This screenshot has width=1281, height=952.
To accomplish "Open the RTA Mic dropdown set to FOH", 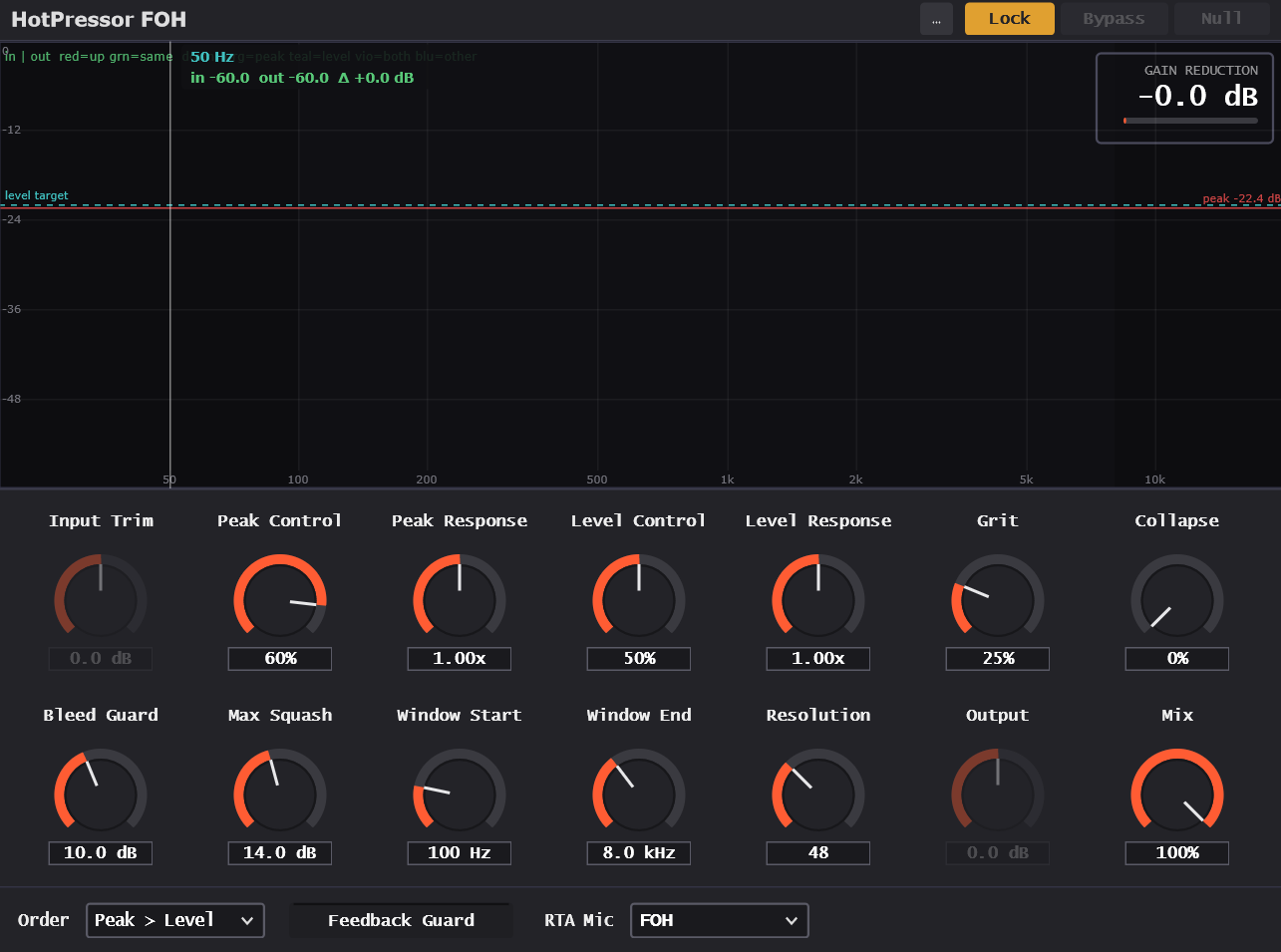I will 719,920.
